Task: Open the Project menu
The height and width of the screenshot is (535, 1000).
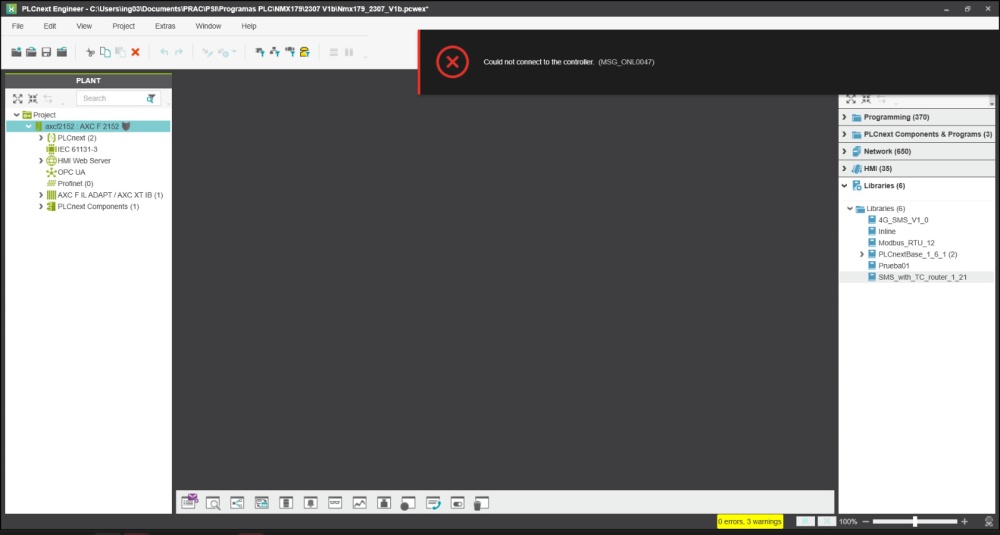Action: [123, 25]
